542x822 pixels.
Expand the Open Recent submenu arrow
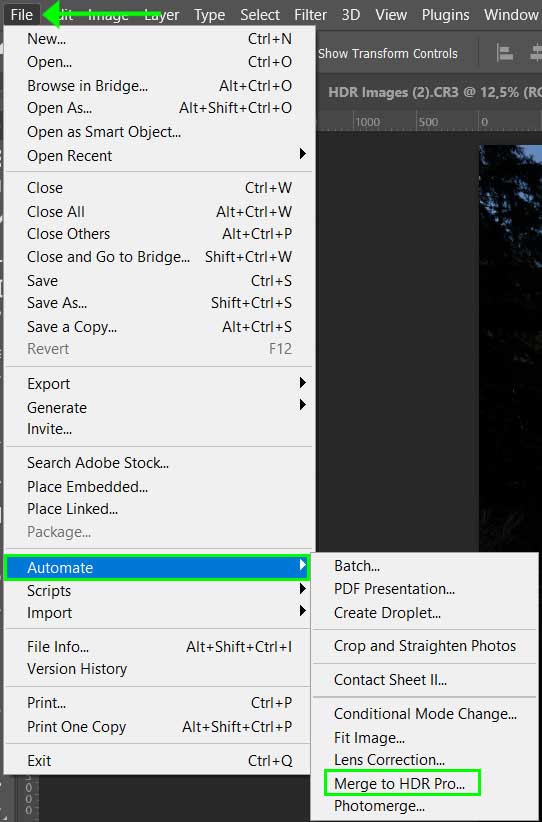pos(302,154)
